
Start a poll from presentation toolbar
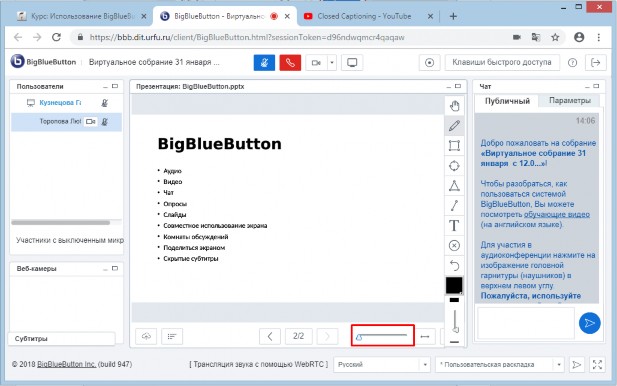(x=172, y=336)
